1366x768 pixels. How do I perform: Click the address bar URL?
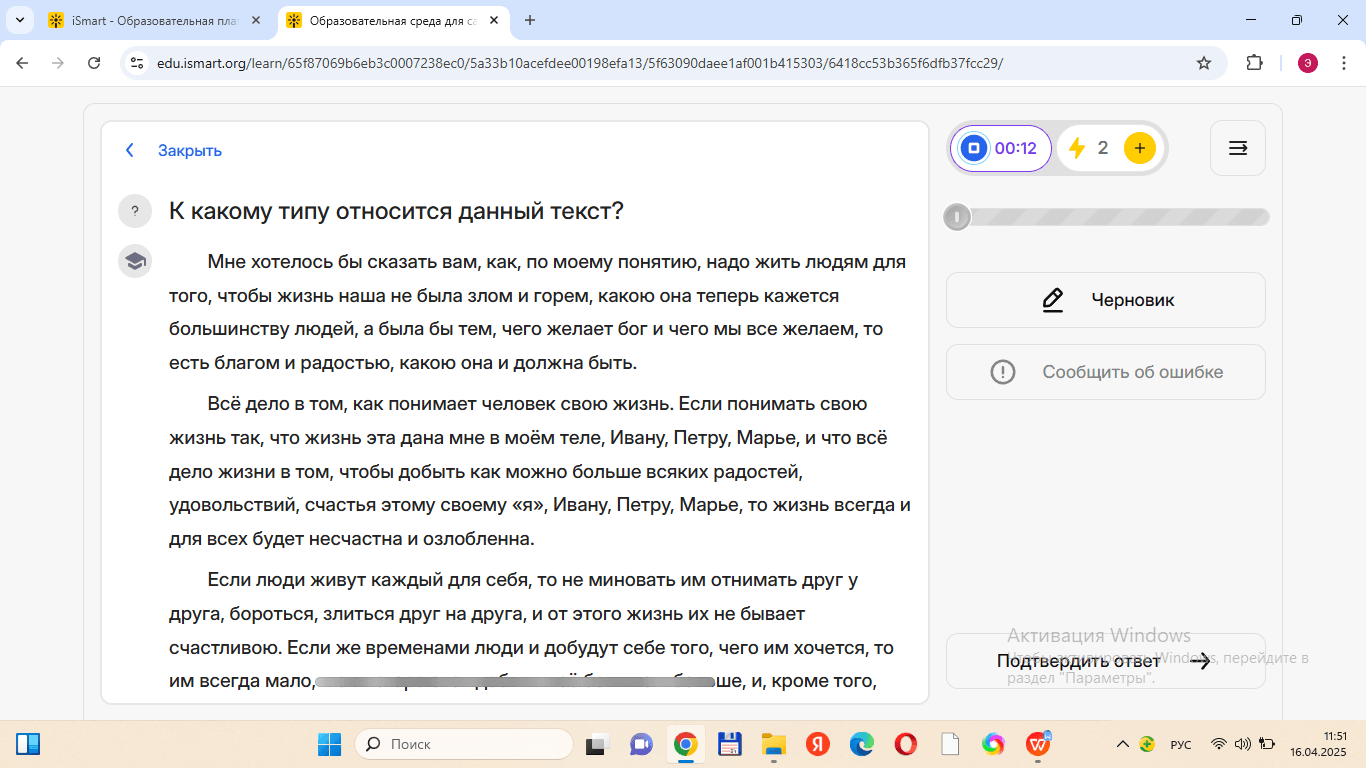(x=580, y=63)
